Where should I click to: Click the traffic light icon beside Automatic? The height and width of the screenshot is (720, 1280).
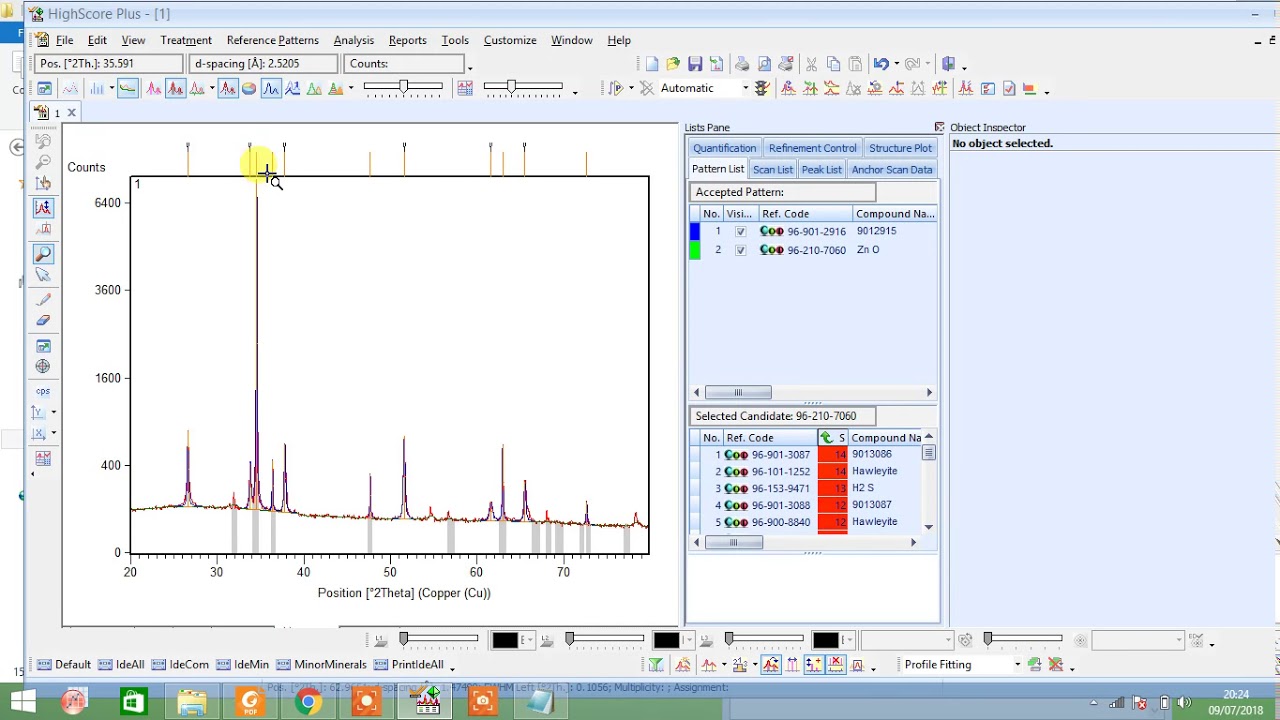[x=762, y=88]
